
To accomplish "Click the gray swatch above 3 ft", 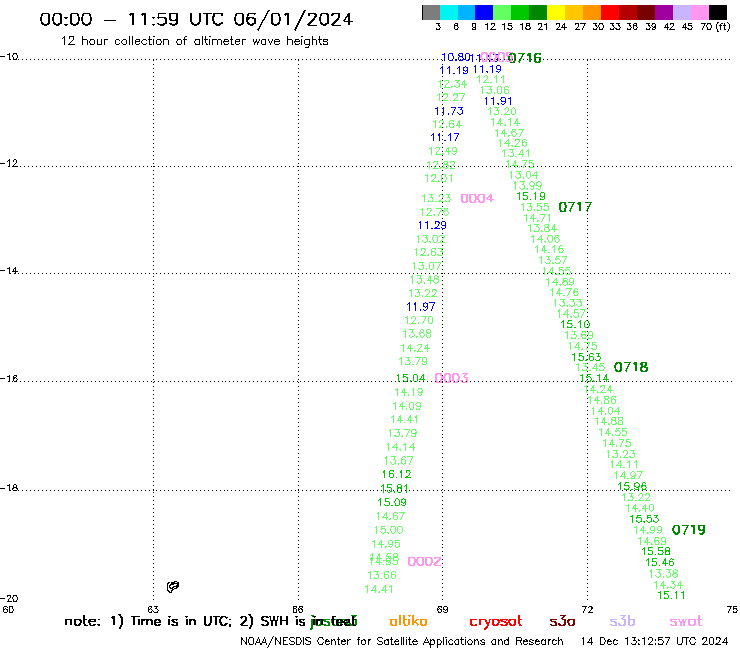I will click(431, 12).
